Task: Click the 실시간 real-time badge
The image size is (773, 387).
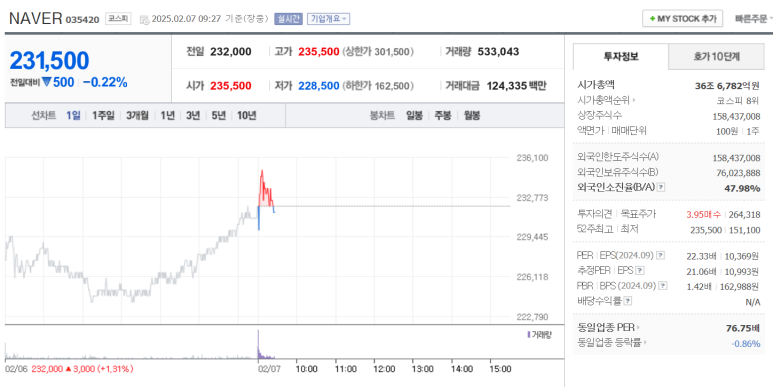Action: (288, 19)
